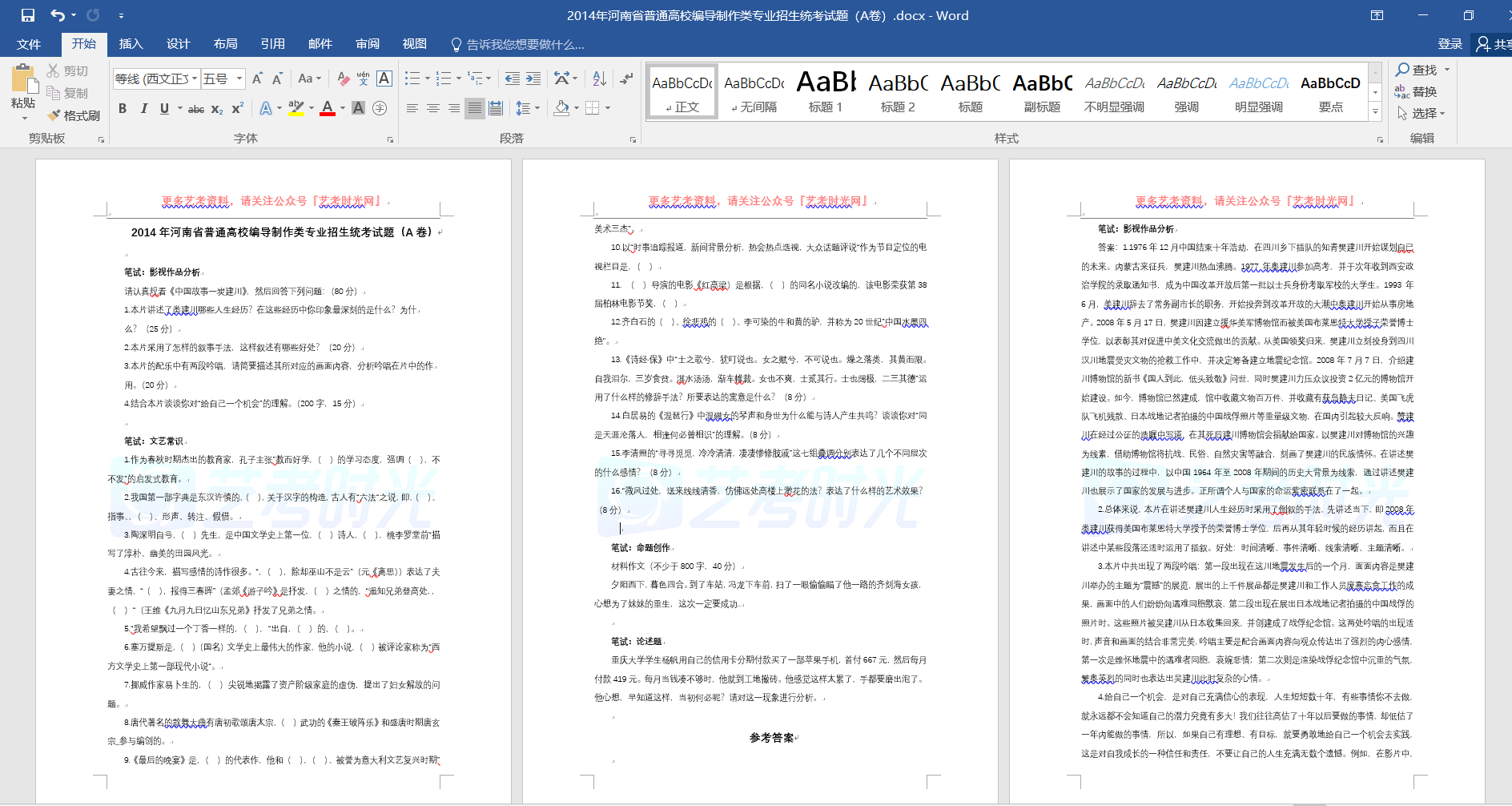Click the Sort A-Z icon
1512x806 pixels.
[x=599, y=79]
